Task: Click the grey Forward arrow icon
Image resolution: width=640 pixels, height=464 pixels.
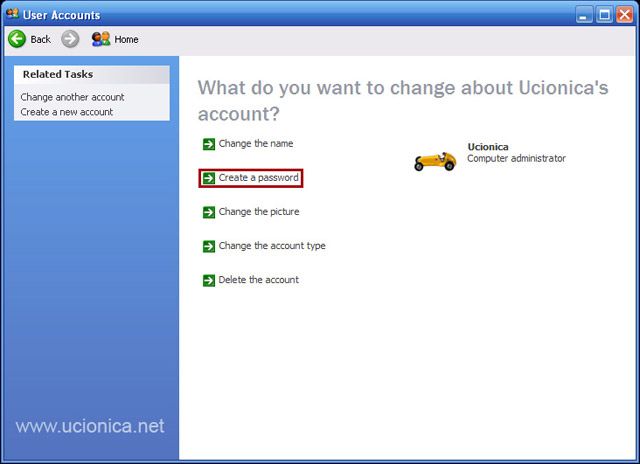Action: point(70,39)
